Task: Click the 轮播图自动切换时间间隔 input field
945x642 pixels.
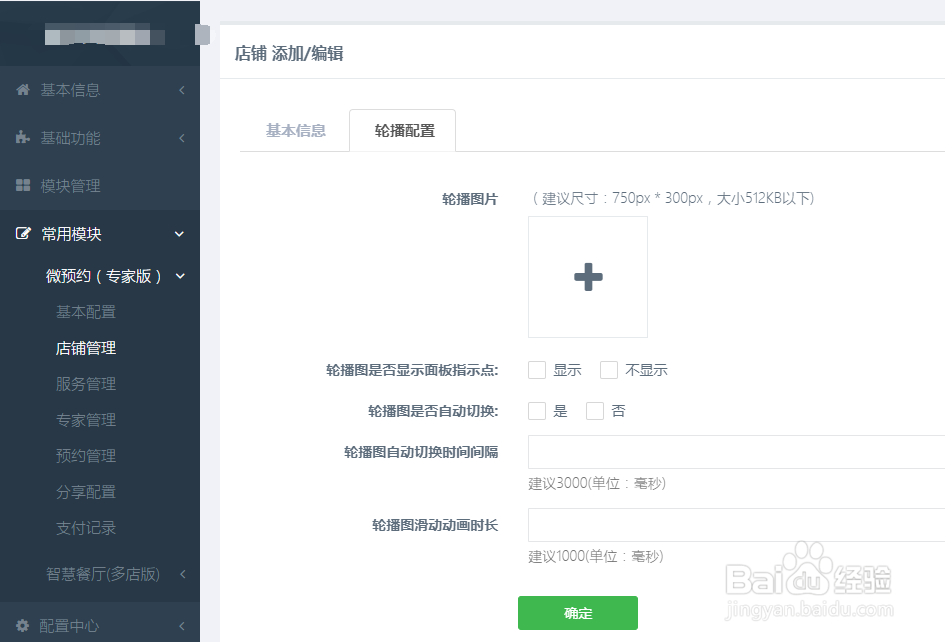Action: click(x=736, y=452)
